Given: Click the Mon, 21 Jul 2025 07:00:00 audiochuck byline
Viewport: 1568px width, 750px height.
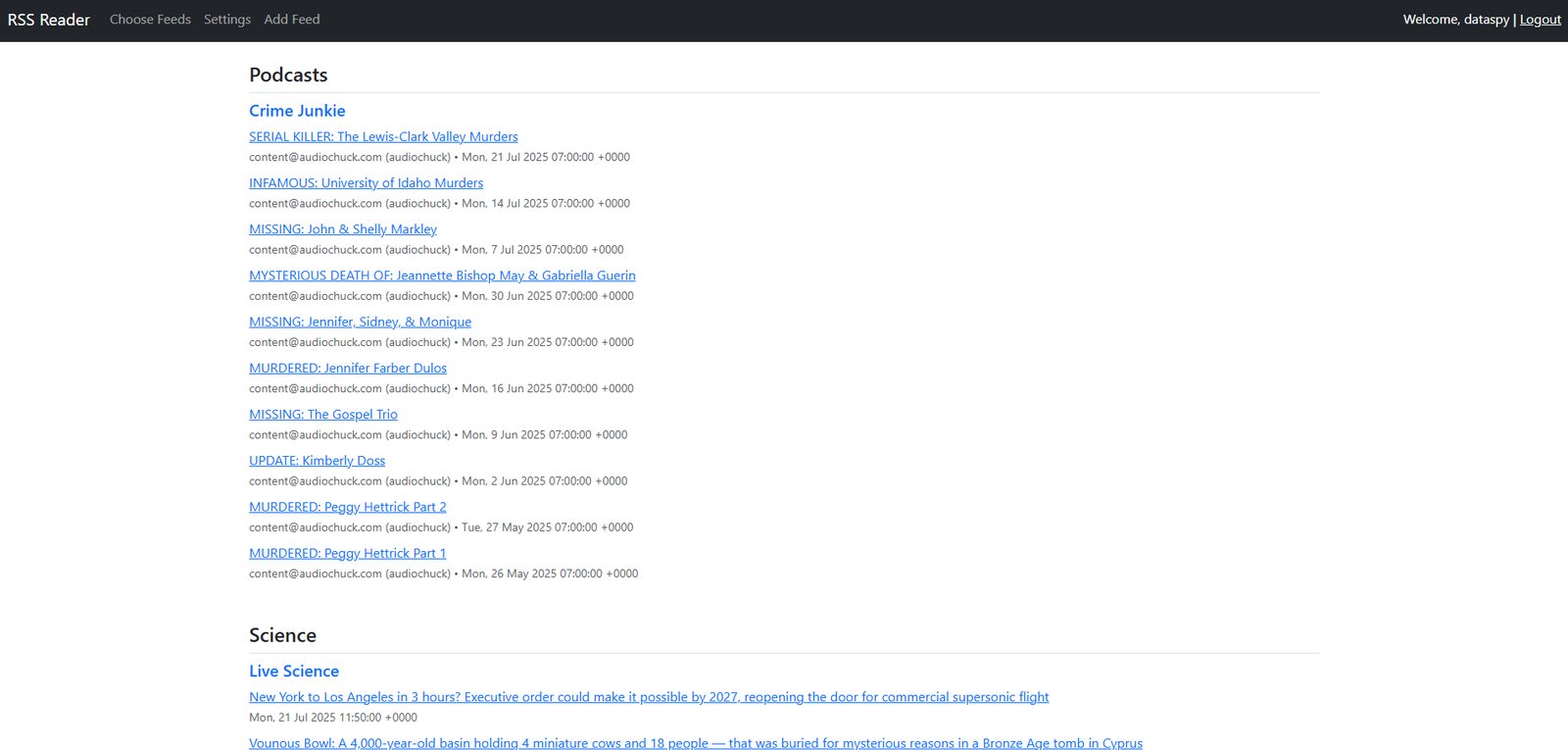Looking at the screenshot, I should 439,157.
